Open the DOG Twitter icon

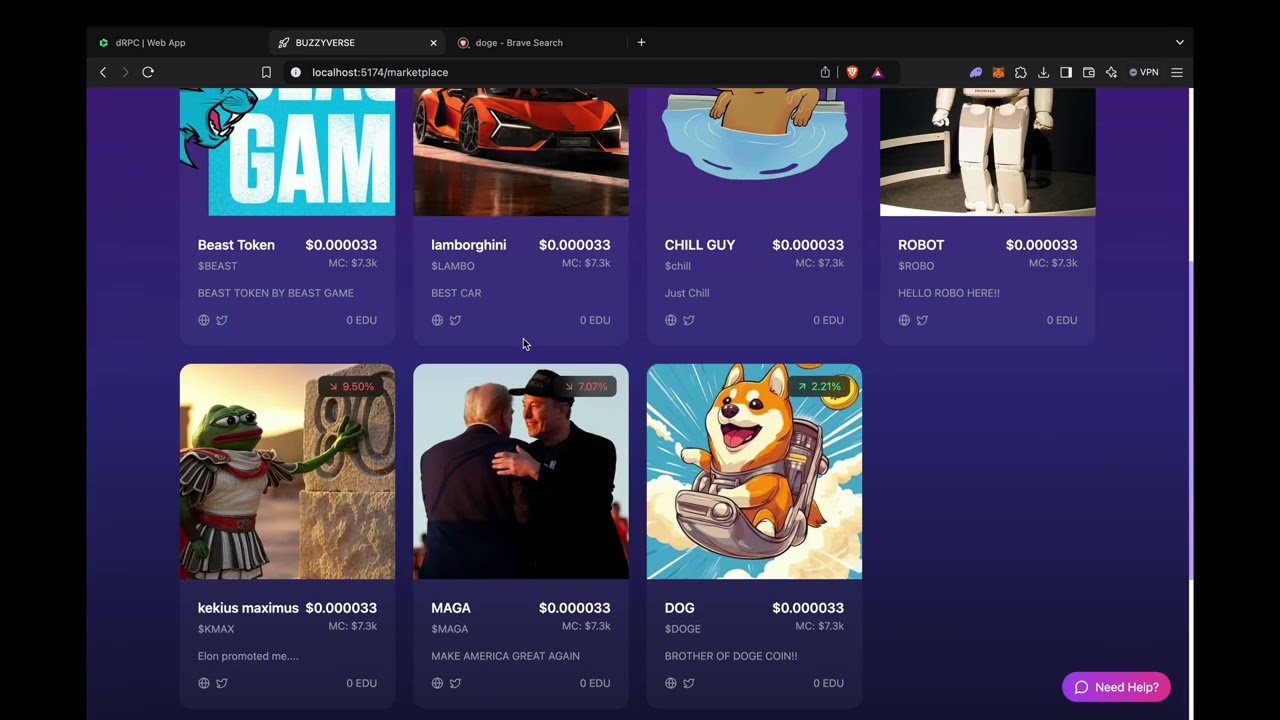[x=689, y=683]
